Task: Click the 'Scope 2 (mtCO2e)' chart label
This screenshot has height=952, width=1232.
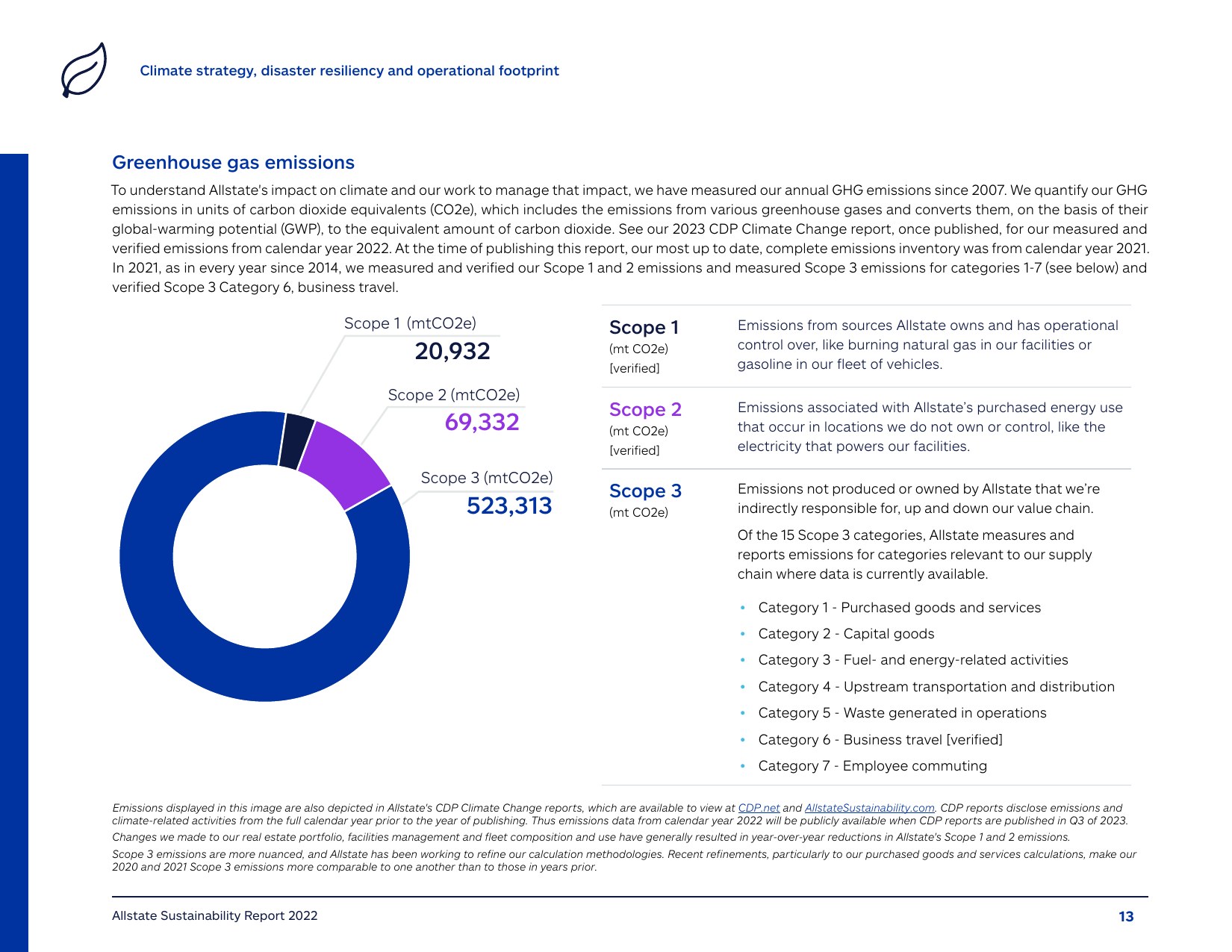Action: click(454, 395)
